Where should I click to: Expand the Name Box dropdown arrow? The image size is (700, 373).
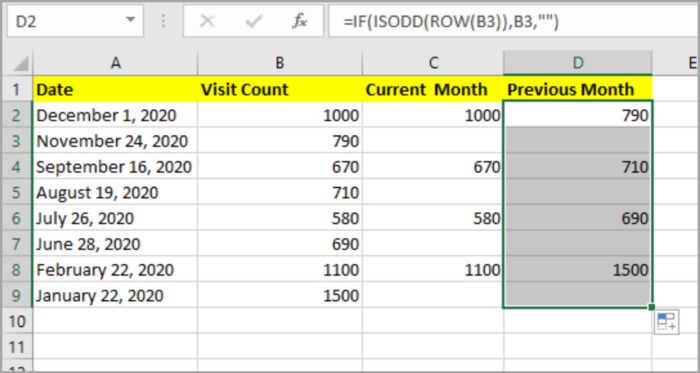[130, 20]
